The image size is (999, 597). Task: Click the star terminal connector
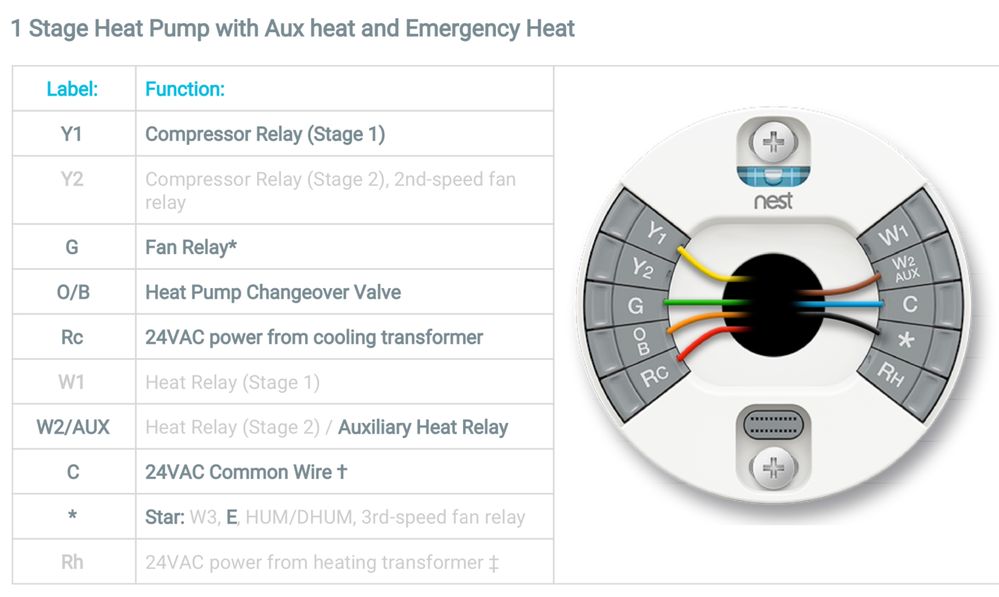point(906,340)
